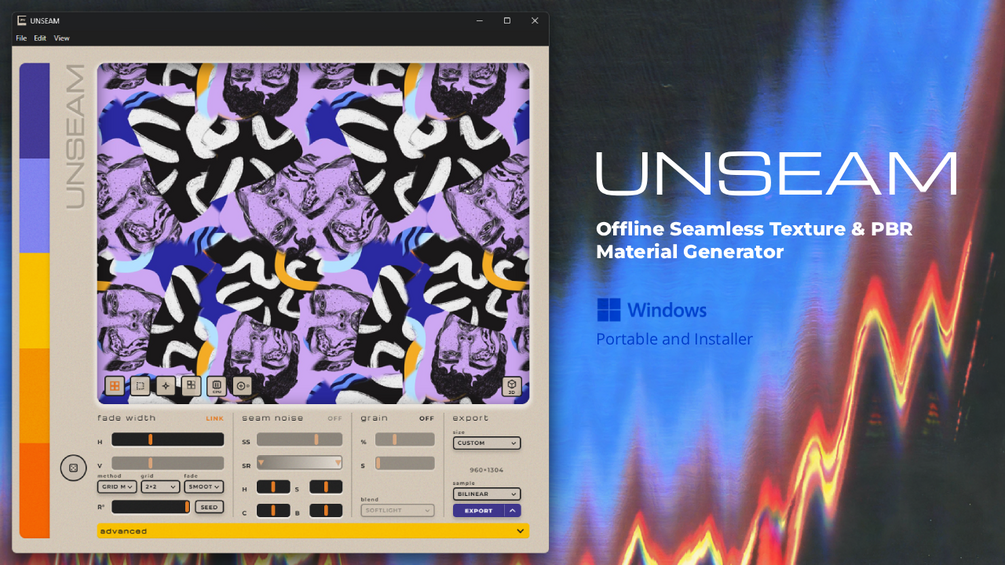The image size is (1005, 565).
Task: Click the four-point star icon on the preview toolbar
Action: (x=165, y=386)
